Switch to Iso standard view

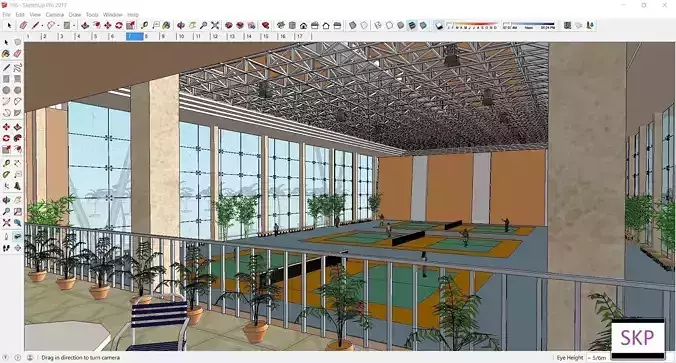[x=281, y=25]
